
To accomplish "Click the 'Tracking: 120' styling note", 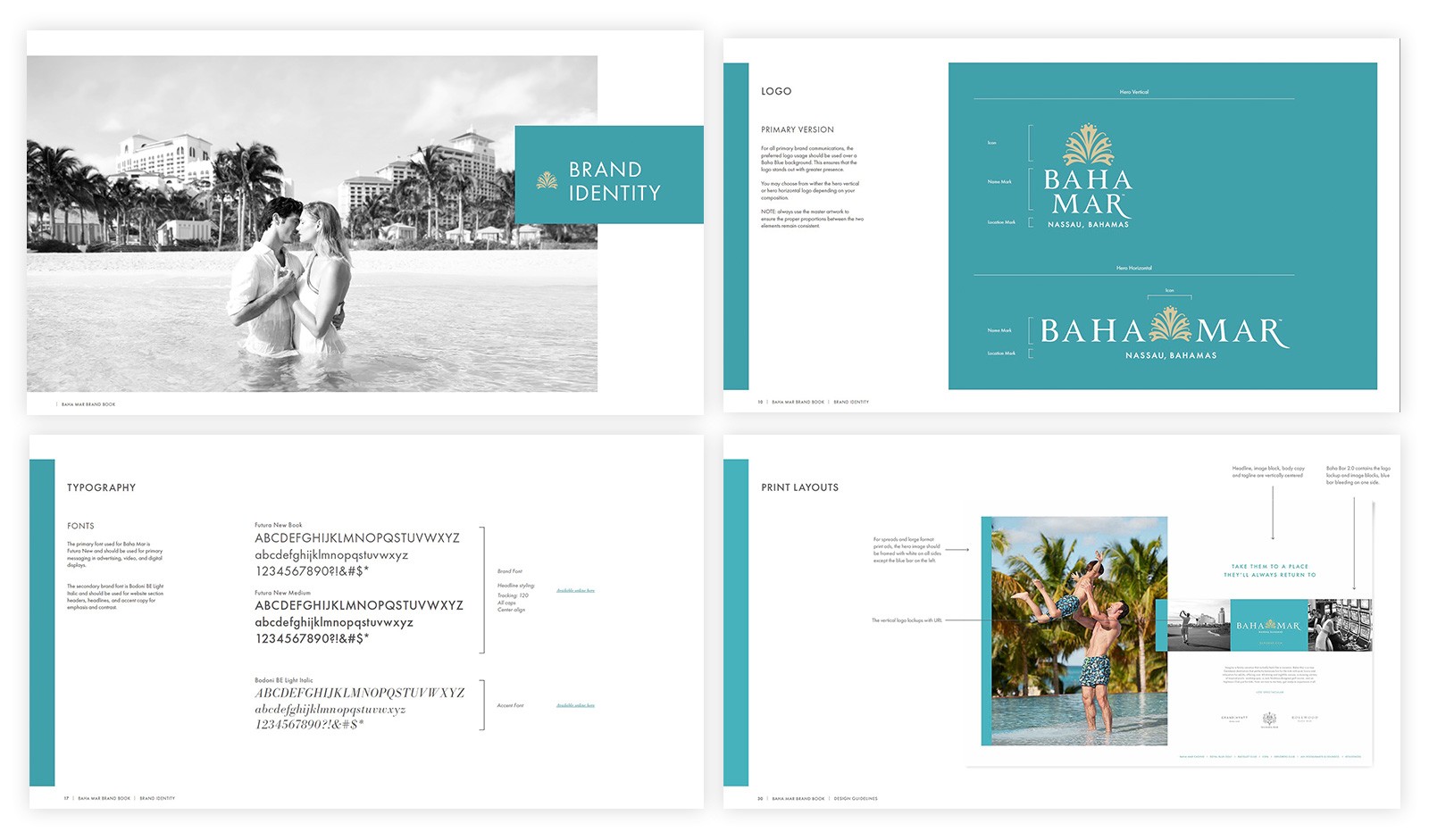I will tap(513, 595).
